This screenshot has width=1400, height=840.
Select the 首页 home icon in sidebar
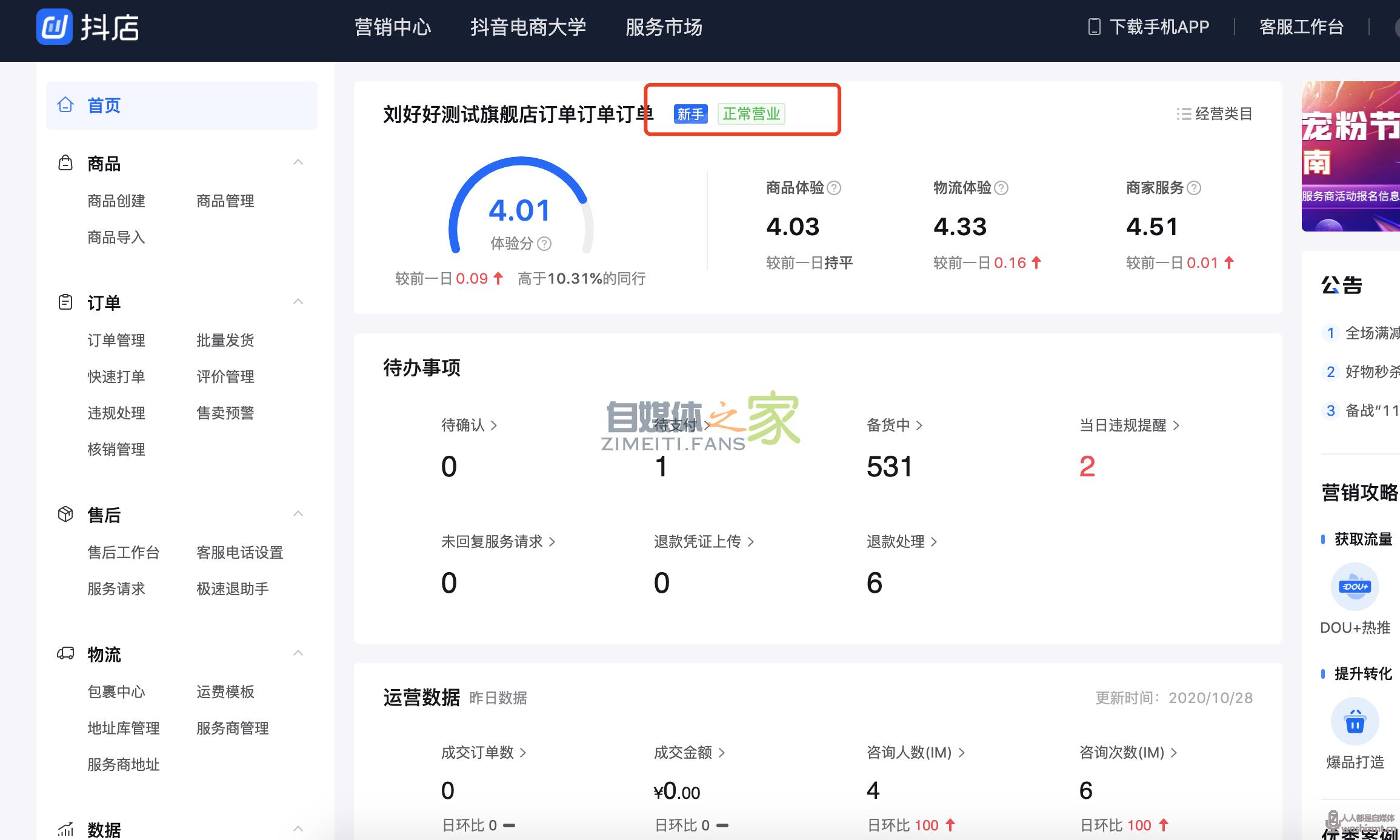tap(65, 105)
